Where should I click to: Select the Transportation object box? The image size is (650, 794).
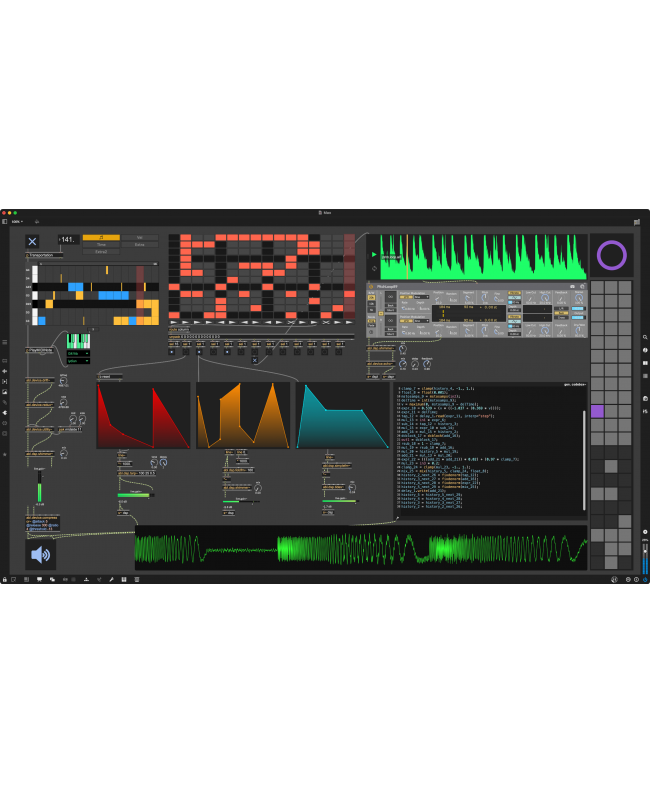(x=44, y=255)
